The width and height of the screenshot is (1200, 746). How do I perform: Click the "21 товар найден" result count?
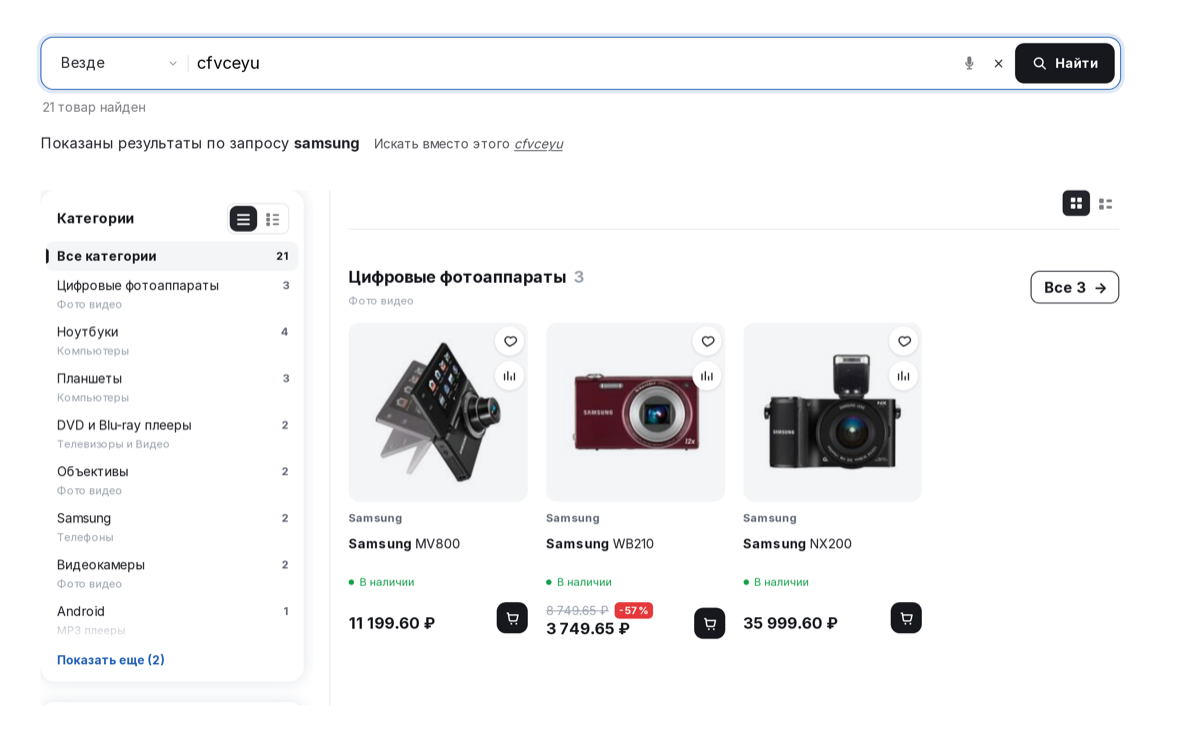(x=94, y=107)
